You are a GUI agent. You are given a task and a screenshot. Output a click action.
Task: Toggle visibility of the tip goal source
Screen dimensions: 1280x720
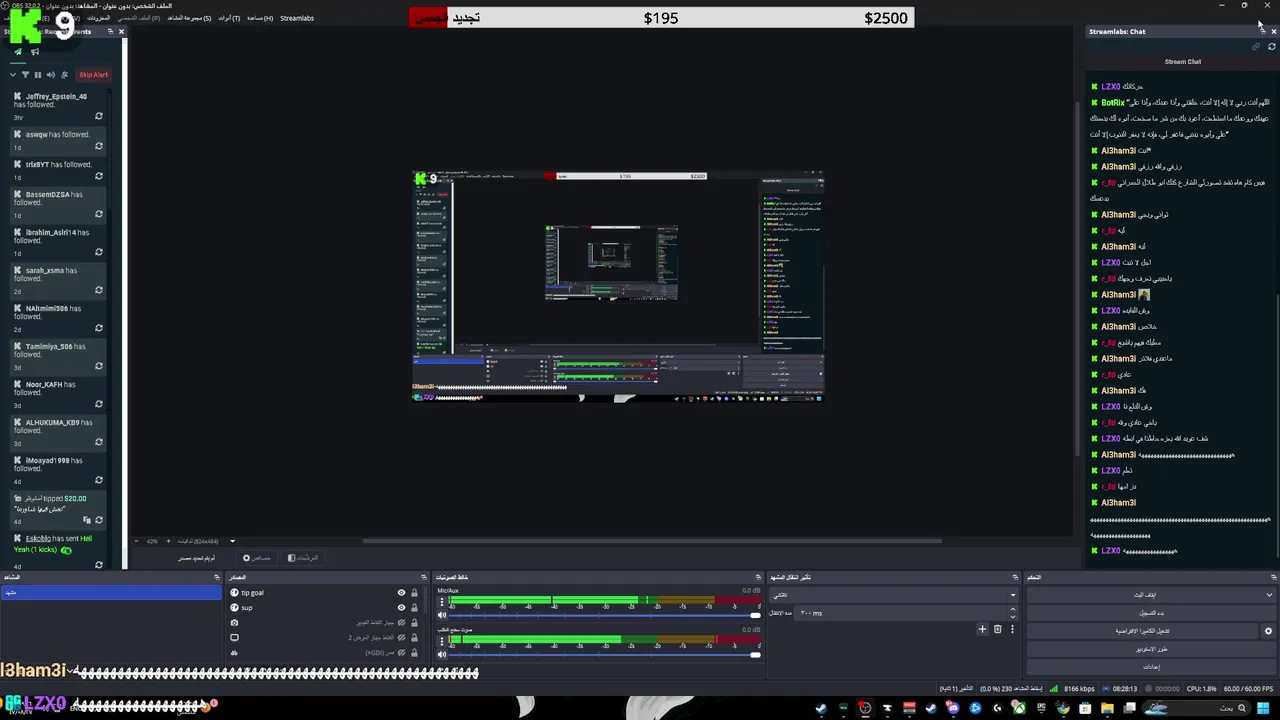[x=401, y=593]
